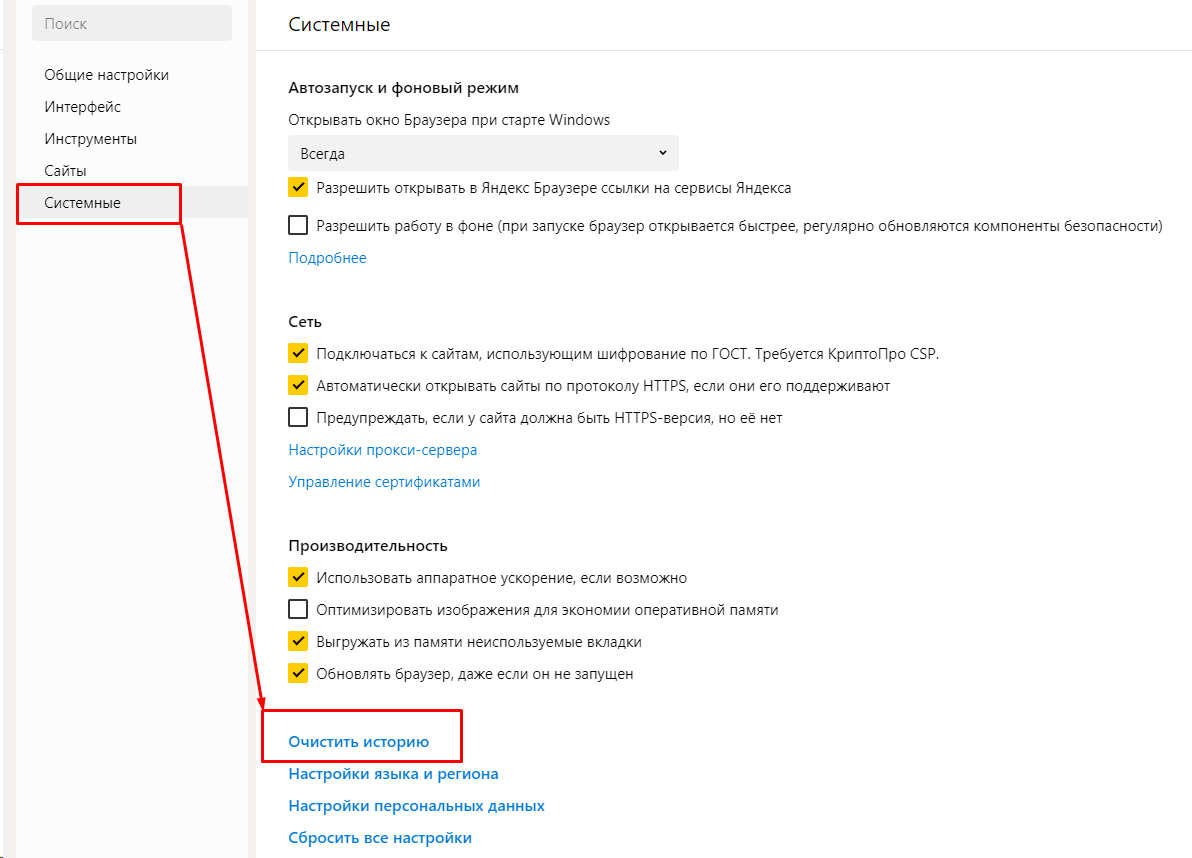Disable automatic HTTPS opening checkbox
Viewport: 1192px width, 858px height.
point(298,385)
